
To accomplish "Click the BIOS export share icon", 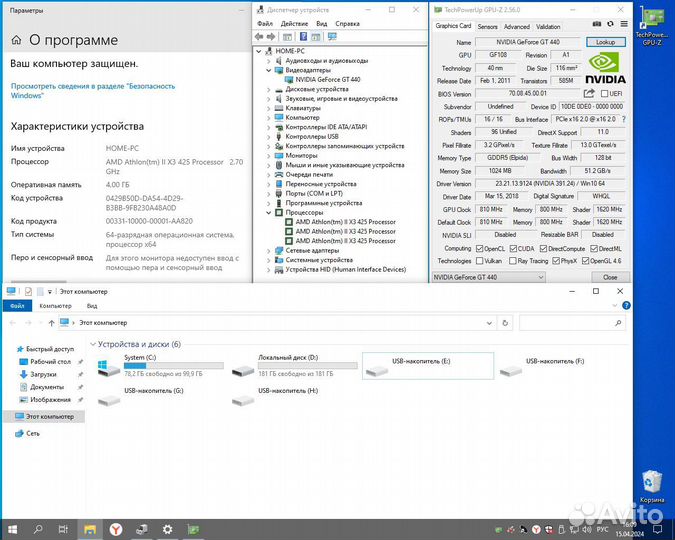I will [586, 93].
